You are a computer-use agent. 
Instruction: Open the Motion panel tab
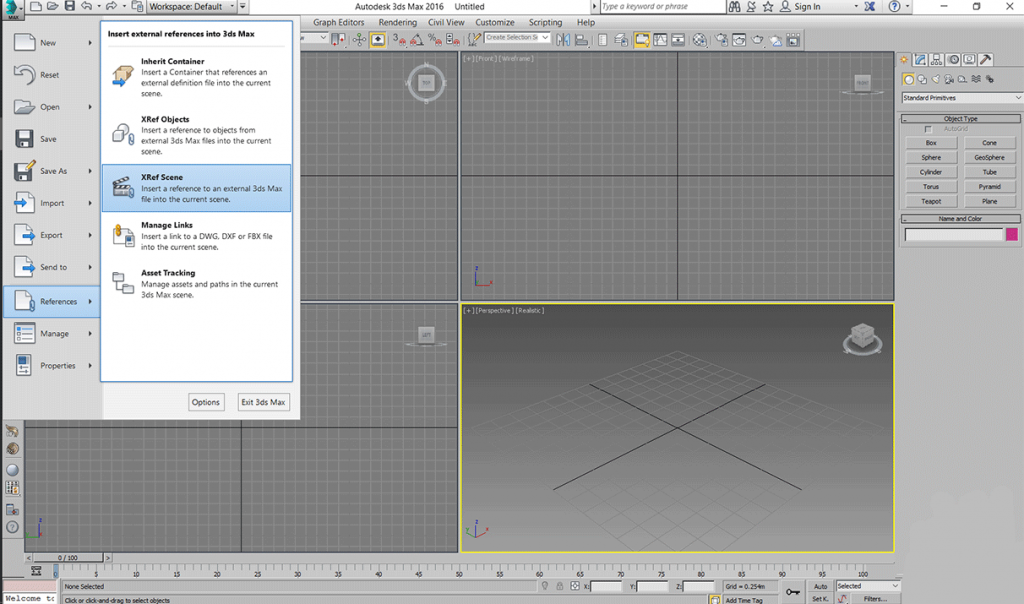[953, 59]
